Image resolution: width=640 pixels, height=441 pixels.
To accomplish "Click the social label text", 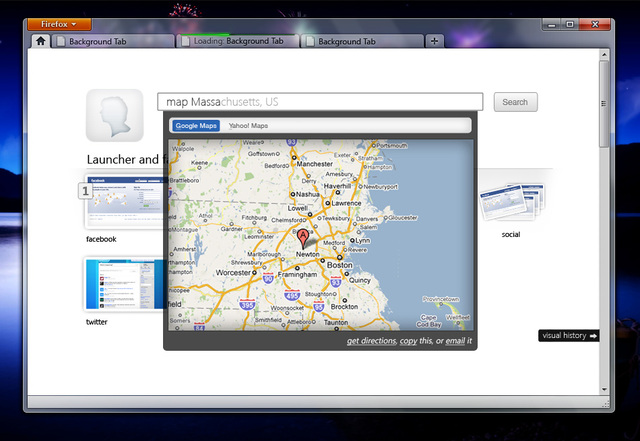I will pyautogui.click(x=511, y=234).
